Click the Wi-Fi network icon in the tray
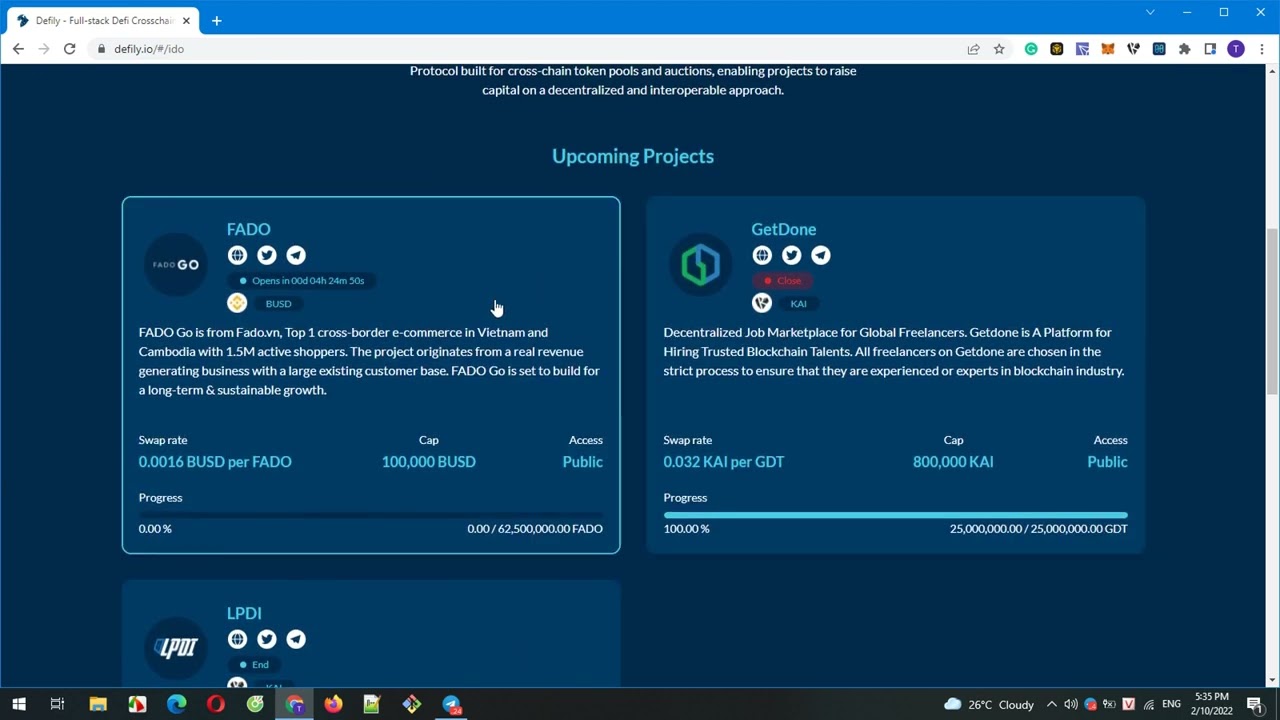The image size is (1280, 720). point(1149,704)
